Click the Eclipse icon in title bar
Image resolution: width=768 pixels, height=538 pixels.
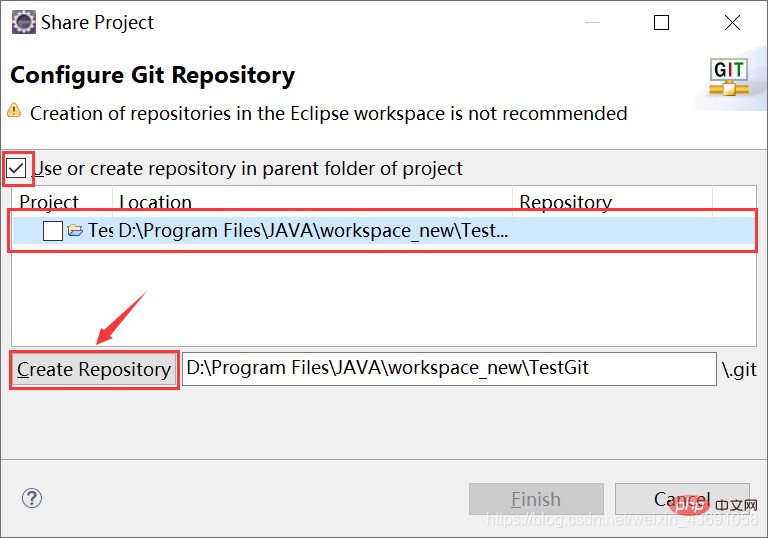click(x=24, y=22)
